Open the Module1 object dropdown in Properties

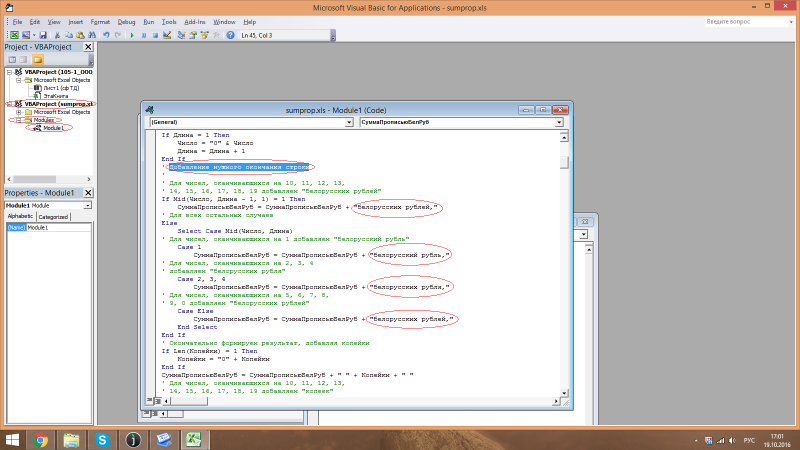(88, 206)
